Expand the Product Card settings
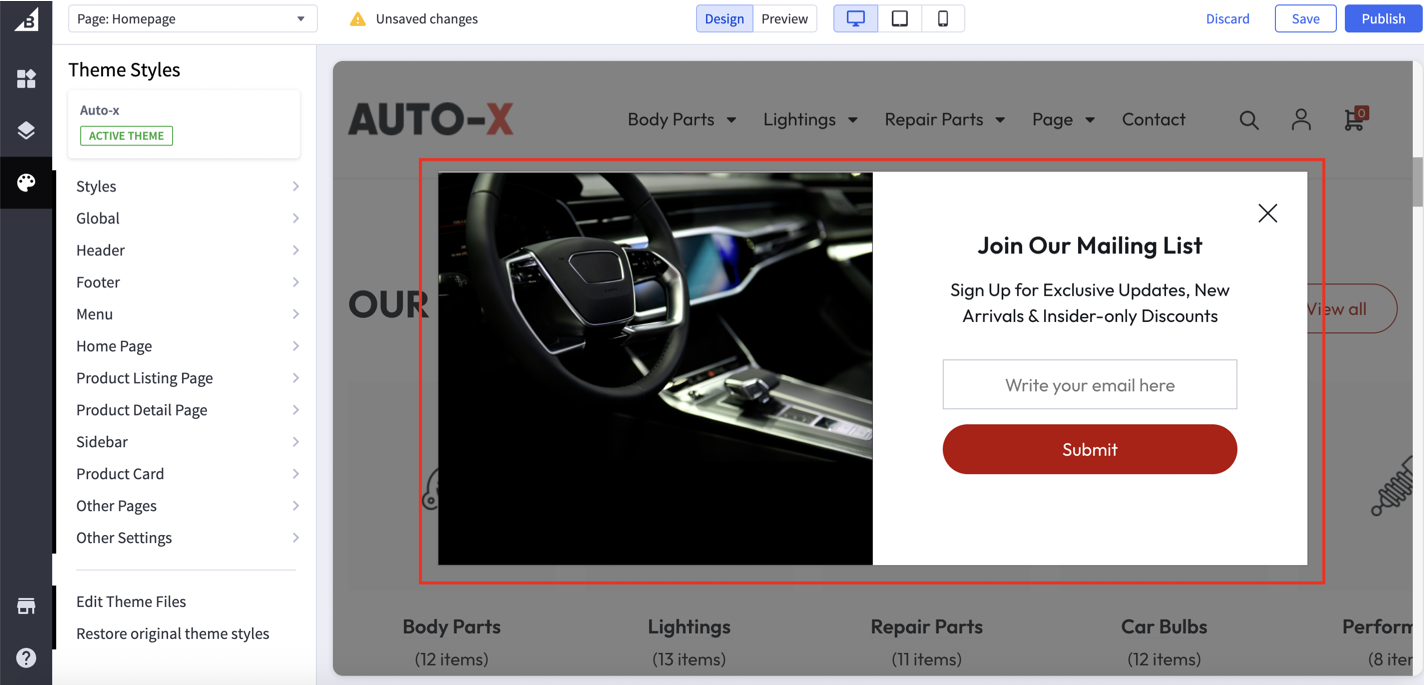The height and width of the screenshot is (685, 1425). (186, 474)
